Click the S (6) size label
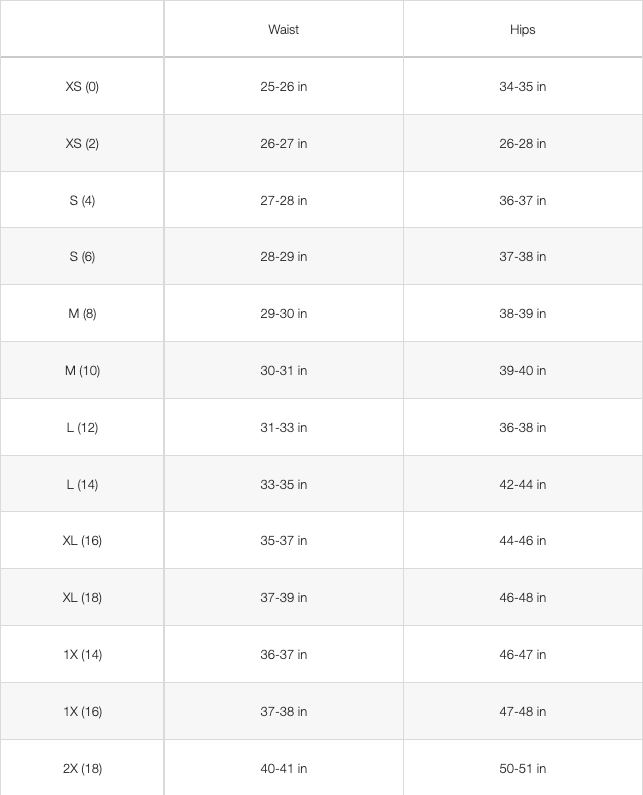Screen dimensions: 643x795 point(82,257)
